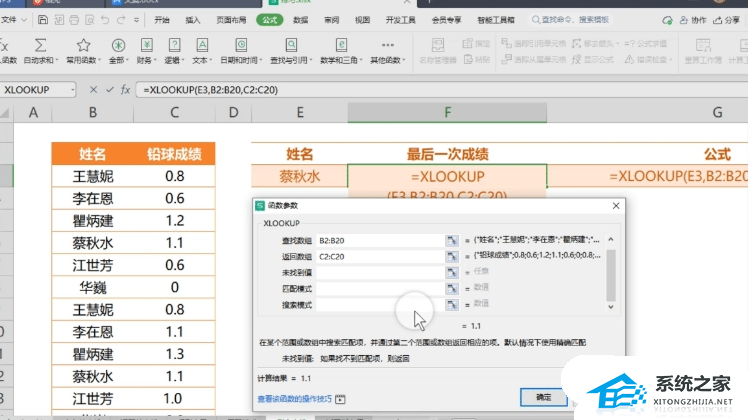The width and height of the screenshot is (748, 420).
Task: Switch to the 审阅 (Review) tab
Action: (332, 20)
